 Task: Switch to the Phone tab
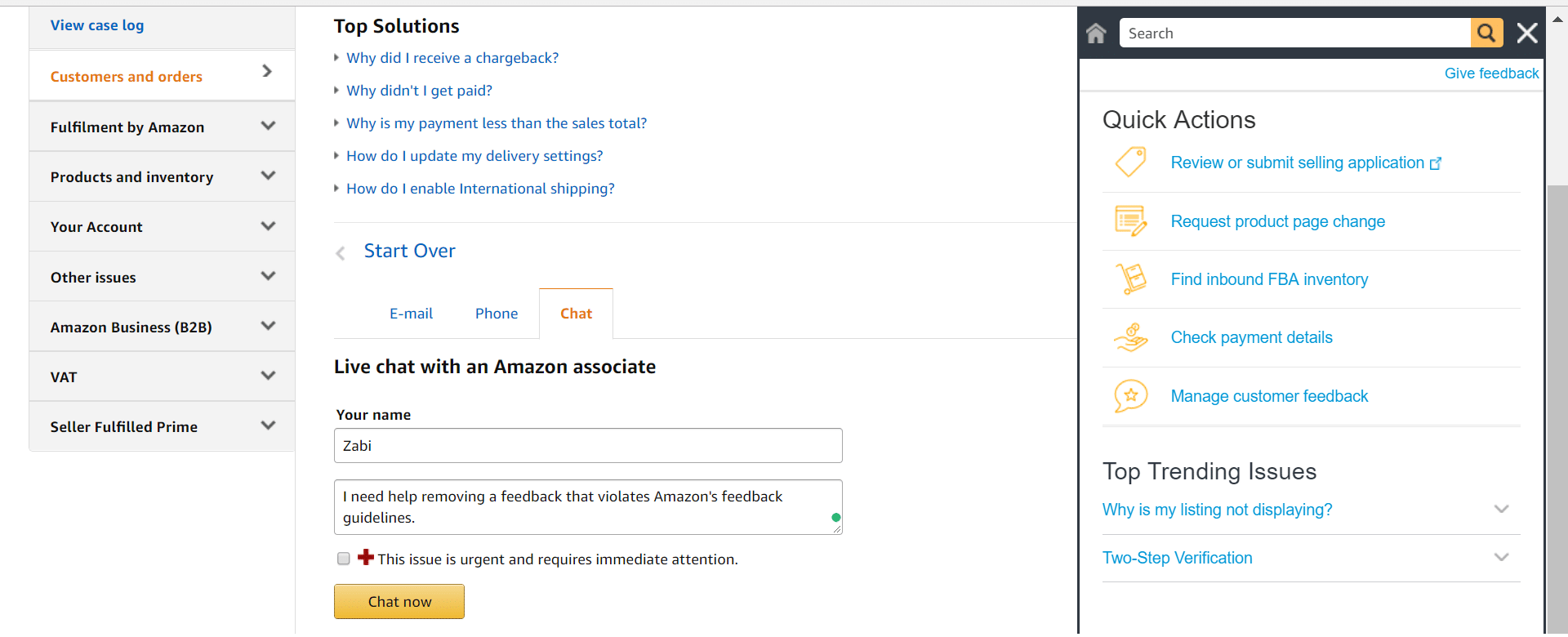[497, 314]
